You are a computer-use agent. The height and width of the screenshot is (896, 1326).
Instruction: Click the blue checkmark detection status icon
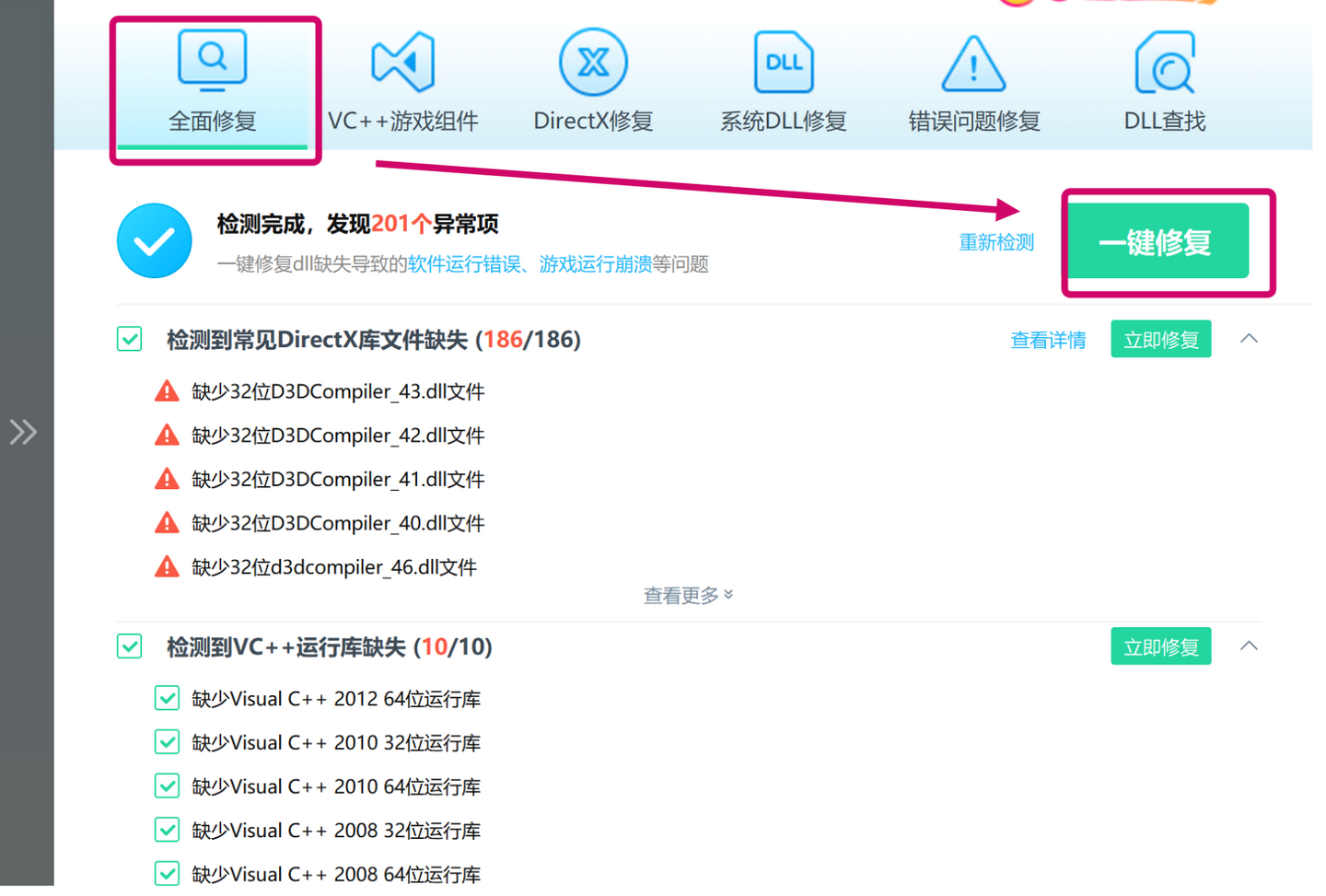(154, 240)
